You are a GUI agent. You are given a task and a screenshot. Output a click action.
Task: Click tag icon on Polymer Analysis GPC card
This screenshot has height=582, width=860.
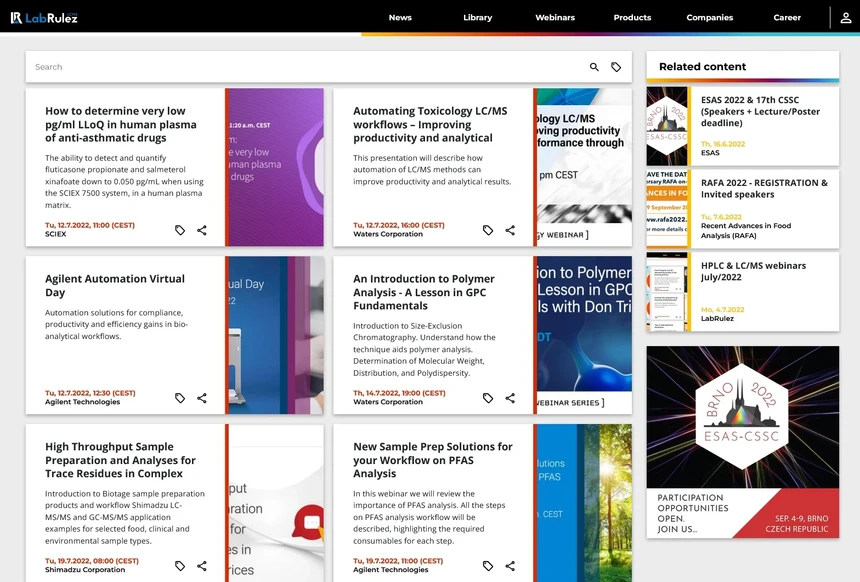point(488,398)
